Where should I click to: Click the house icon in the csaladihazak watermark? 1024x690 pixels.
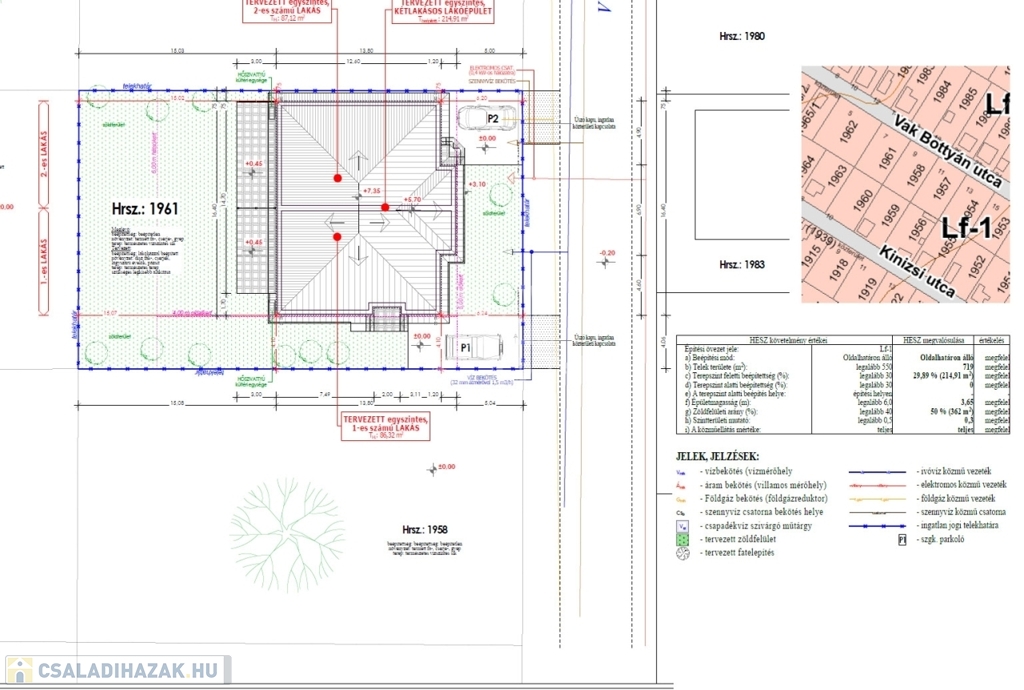tap(19, 670)
